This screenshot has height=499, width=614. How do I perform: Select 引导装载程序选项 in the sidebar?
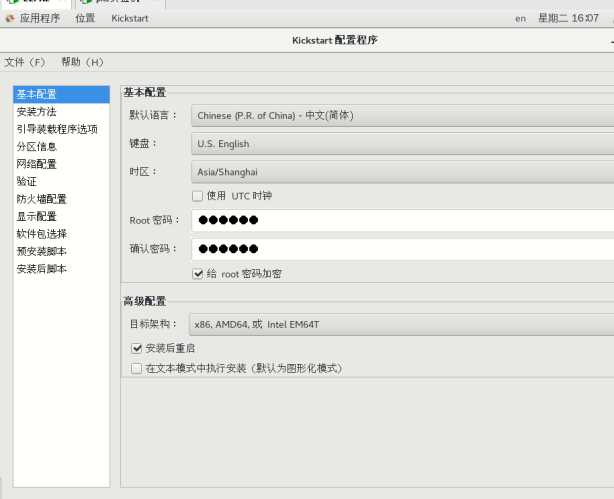61,129
